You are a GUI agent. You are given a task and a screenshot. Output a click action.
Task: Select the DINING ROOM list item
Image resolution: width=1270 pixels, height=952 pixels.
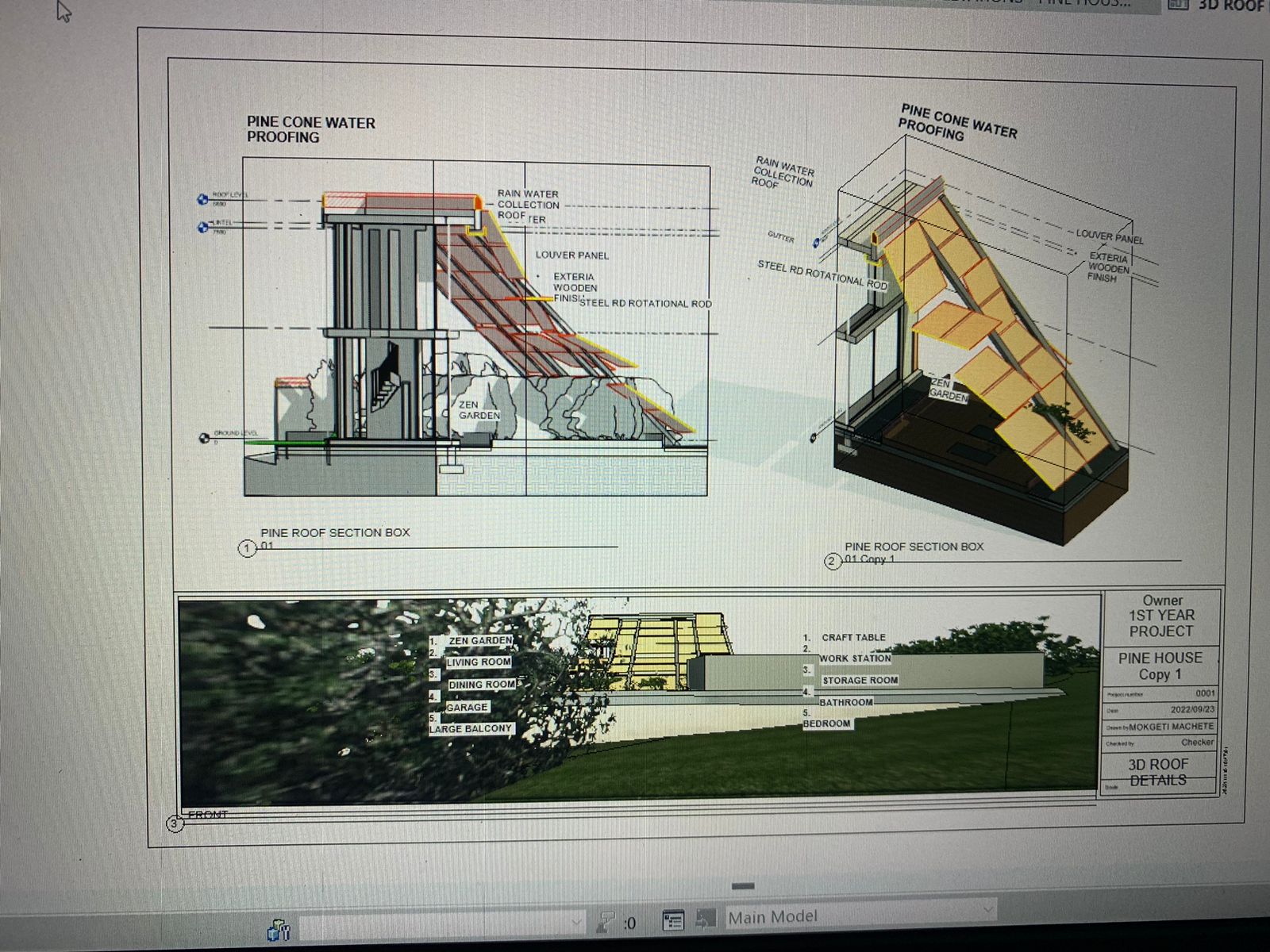[x=482, y=685]
